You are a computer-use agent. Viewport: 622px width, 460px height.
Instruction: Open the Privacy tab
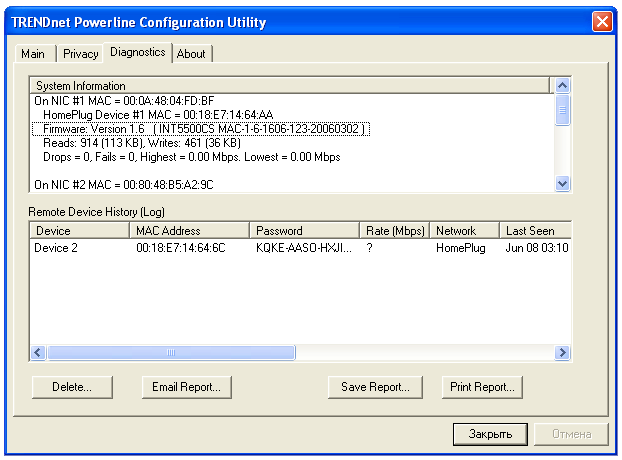81,54
